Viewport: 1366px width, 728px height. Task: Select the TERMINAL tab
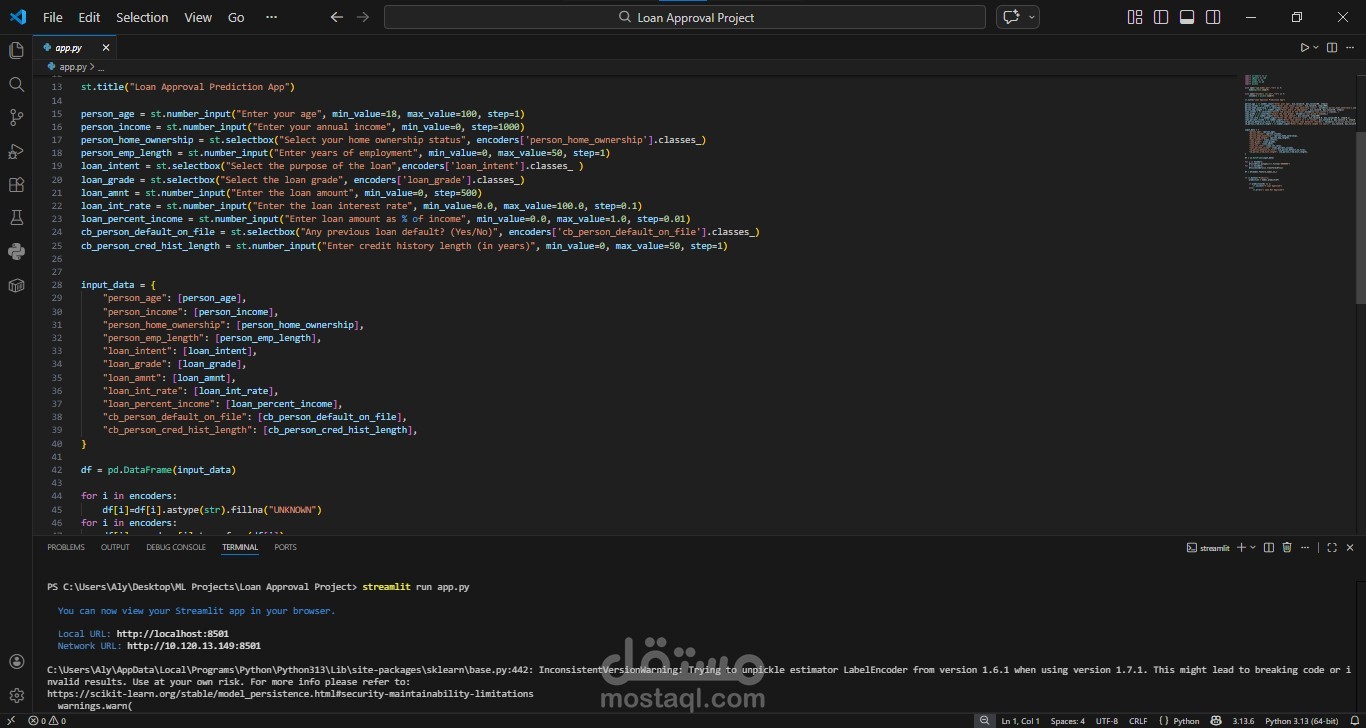point(240,547)
